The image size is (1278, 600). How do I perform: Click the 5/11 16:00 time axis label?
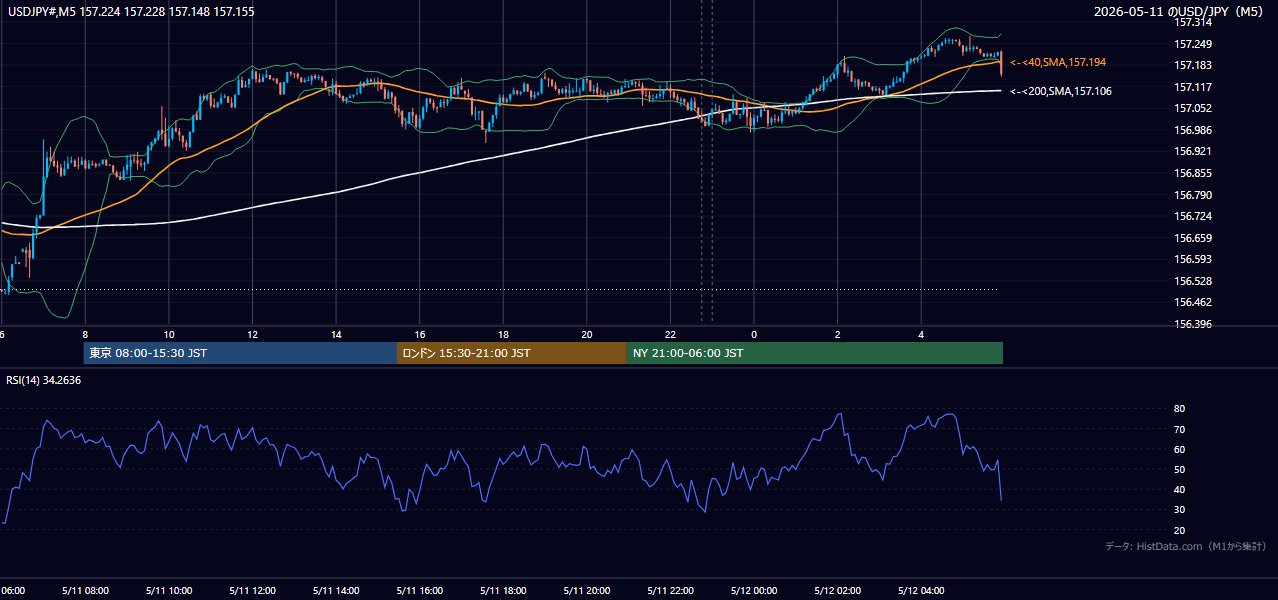click(x=419, y=591)
